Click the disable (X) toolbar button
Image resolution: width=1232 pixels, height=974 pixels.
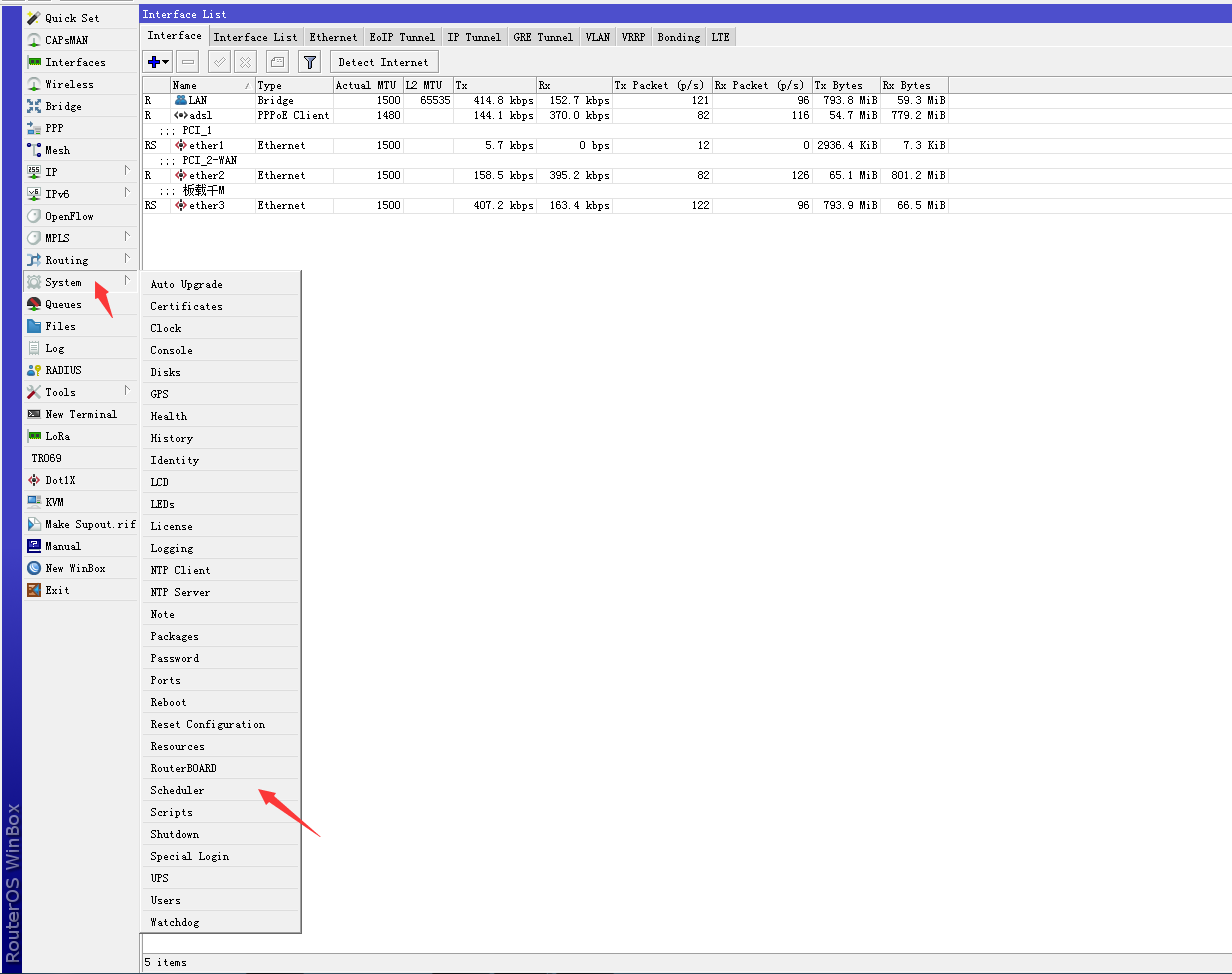(x=245, y=62)
